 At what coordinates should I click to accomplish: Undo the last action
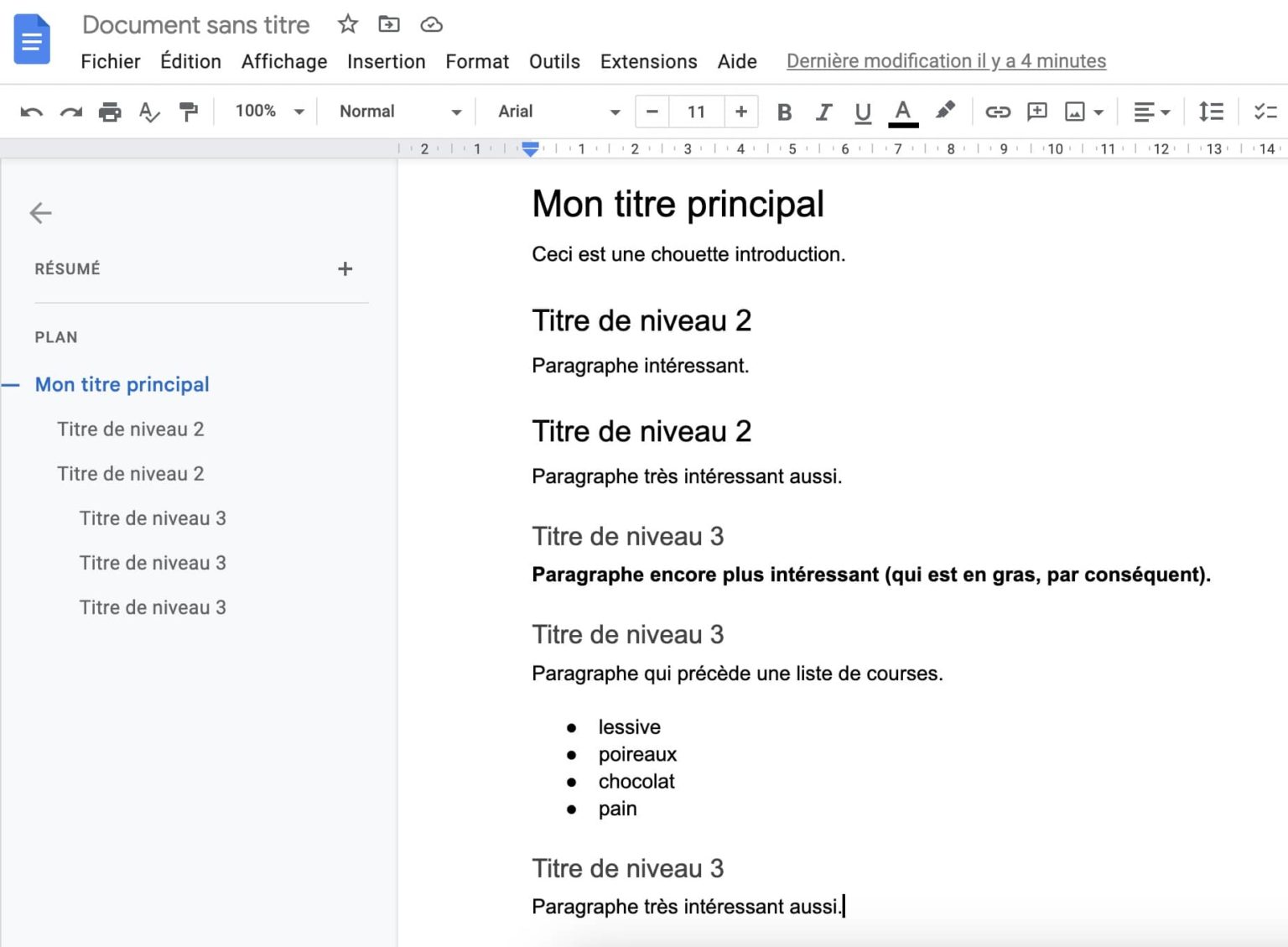coord(31,111)
